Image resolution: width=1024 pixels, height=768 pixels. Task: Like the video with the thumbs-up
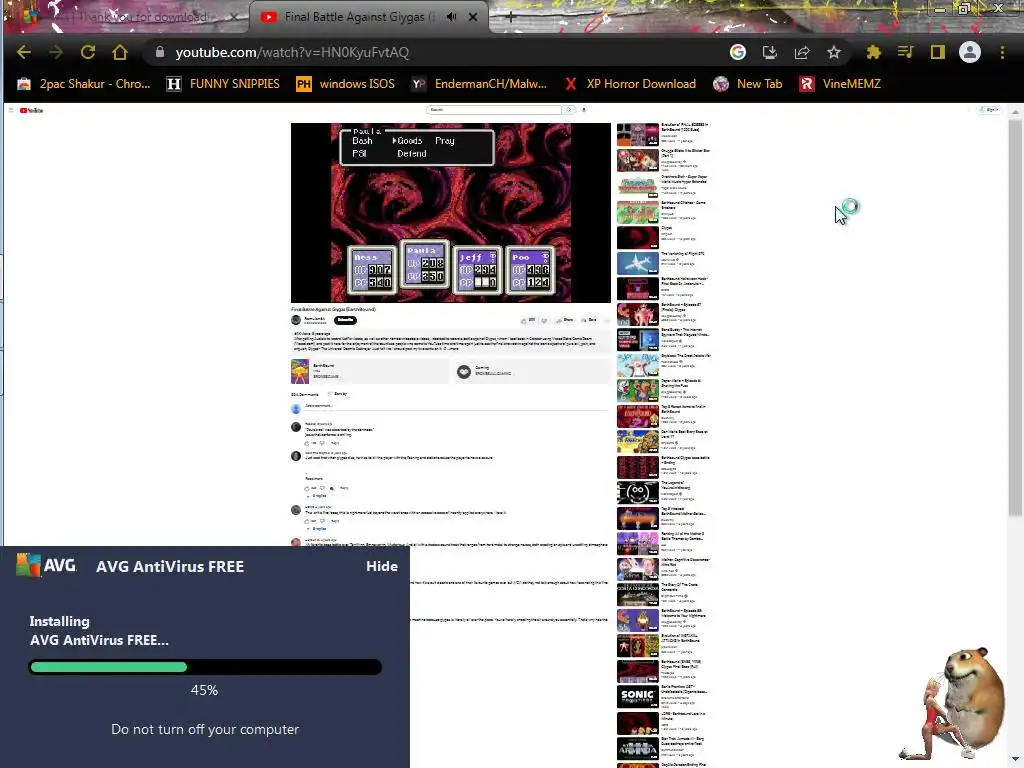coord(528,320)
